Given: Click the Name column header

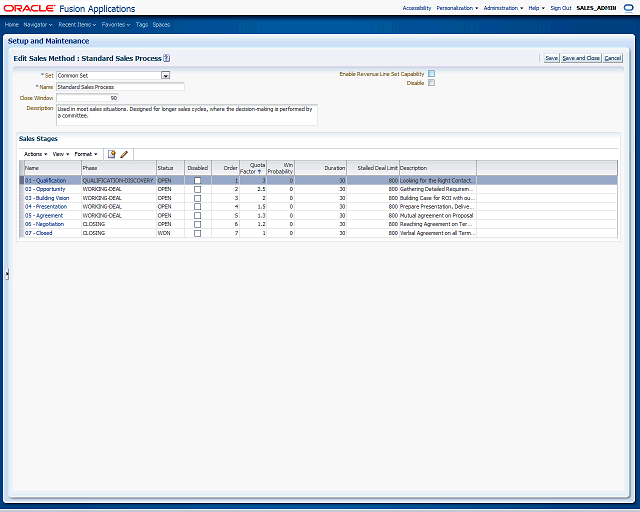Looking at the screenshot, I should click(x=52, y=168).
